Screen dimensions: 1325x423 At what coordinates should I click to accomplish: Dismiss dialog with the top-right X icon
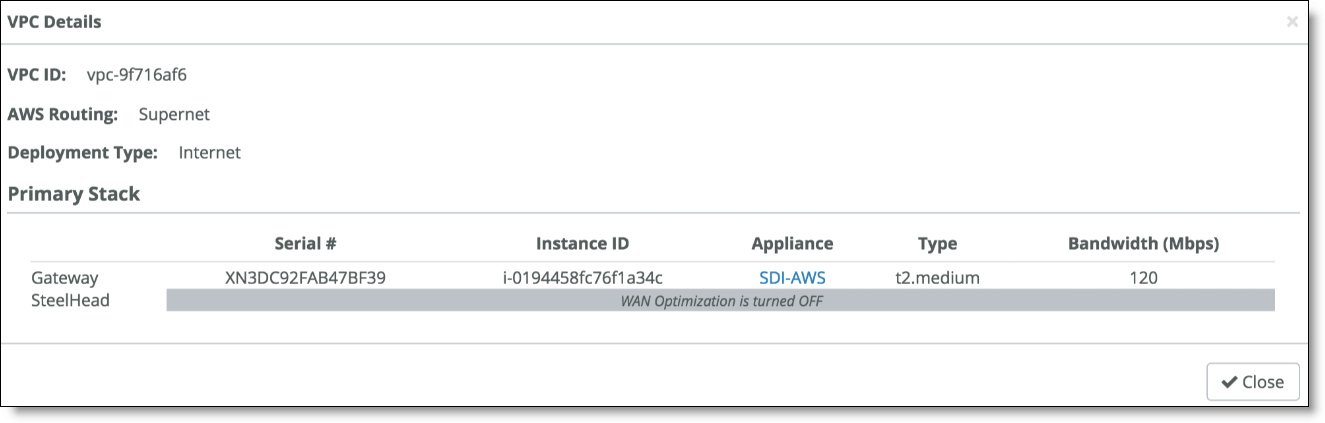point(1292,21)
